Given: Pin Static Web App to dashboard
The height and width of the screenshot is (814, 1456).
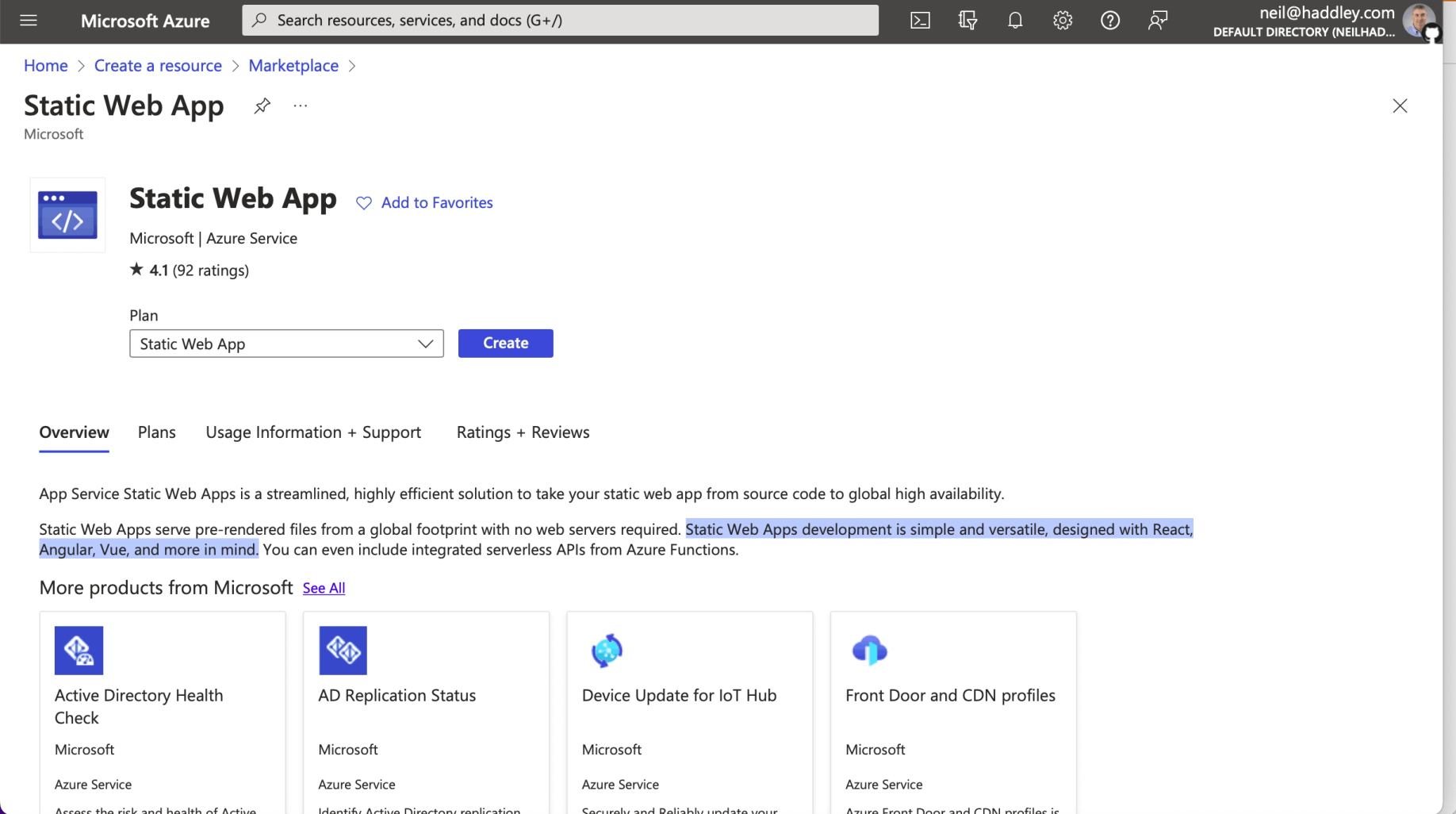Looking at the screenshot, I should pos(262,106).
